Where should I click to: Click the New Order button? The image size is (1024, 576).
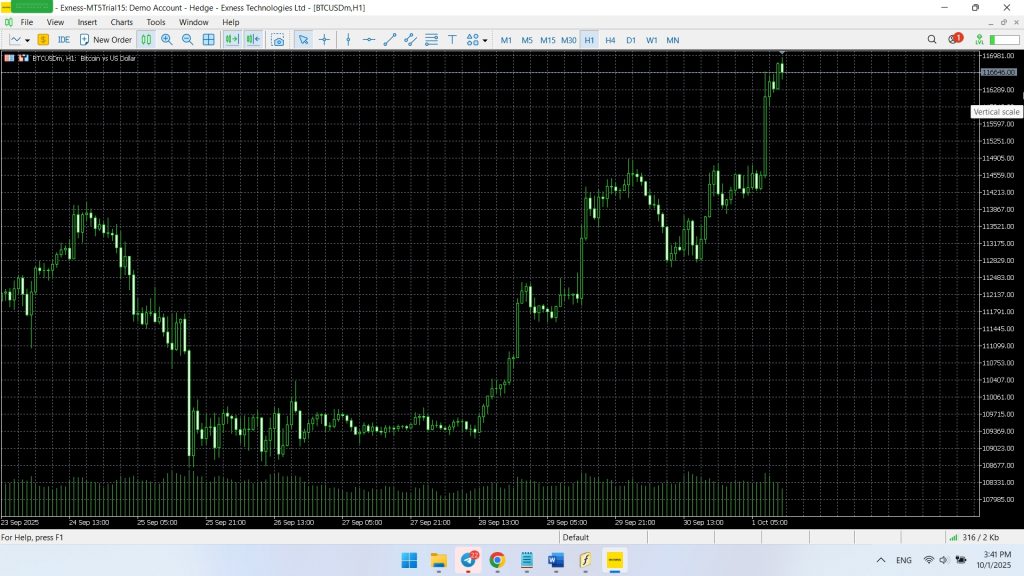(x=106, y=40)
